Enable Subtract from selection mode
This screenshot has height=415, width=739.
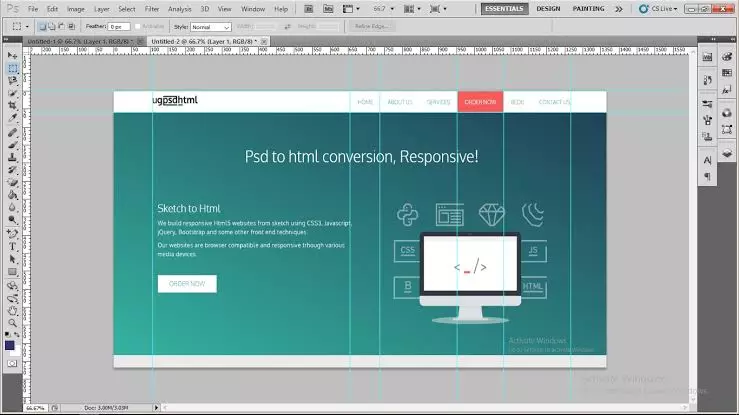(61, 26)
